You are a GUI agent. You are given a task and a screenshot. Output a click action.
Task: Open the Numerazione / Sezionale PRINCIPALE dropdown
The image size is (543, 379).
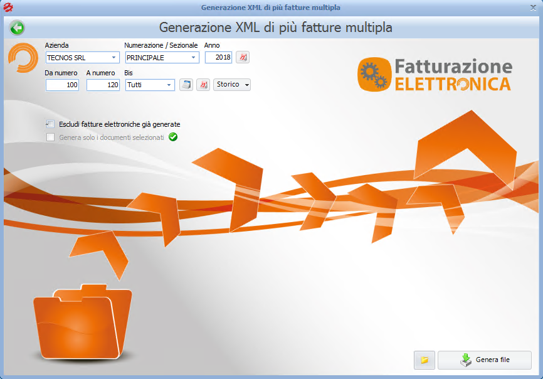162,58
